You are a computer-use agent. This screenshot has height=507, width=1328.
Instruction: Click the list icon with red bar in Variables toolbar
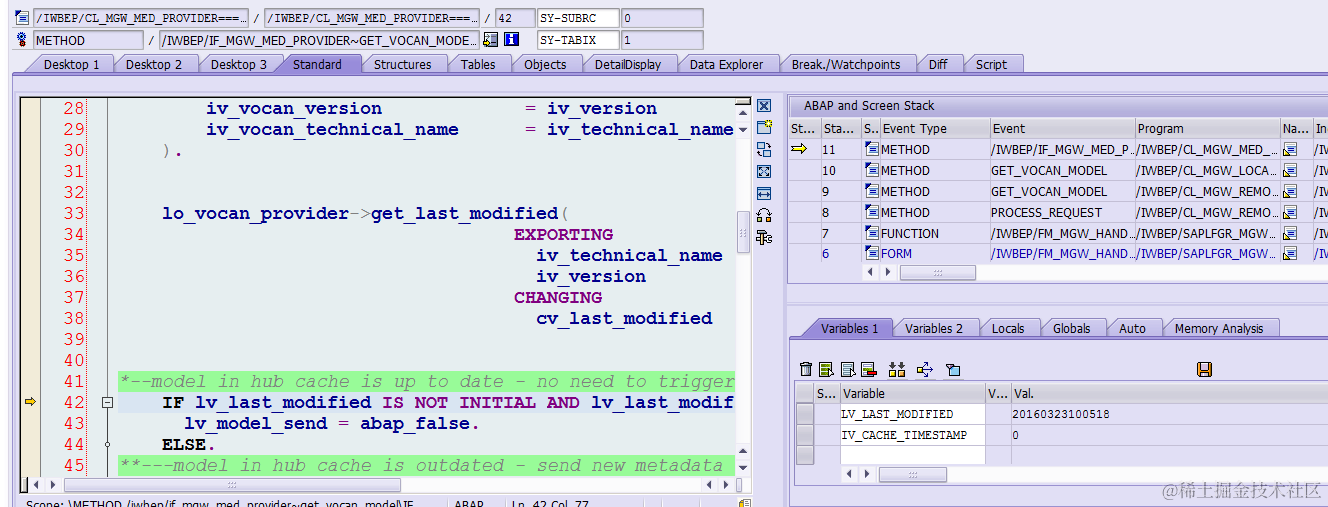[868, 370]
